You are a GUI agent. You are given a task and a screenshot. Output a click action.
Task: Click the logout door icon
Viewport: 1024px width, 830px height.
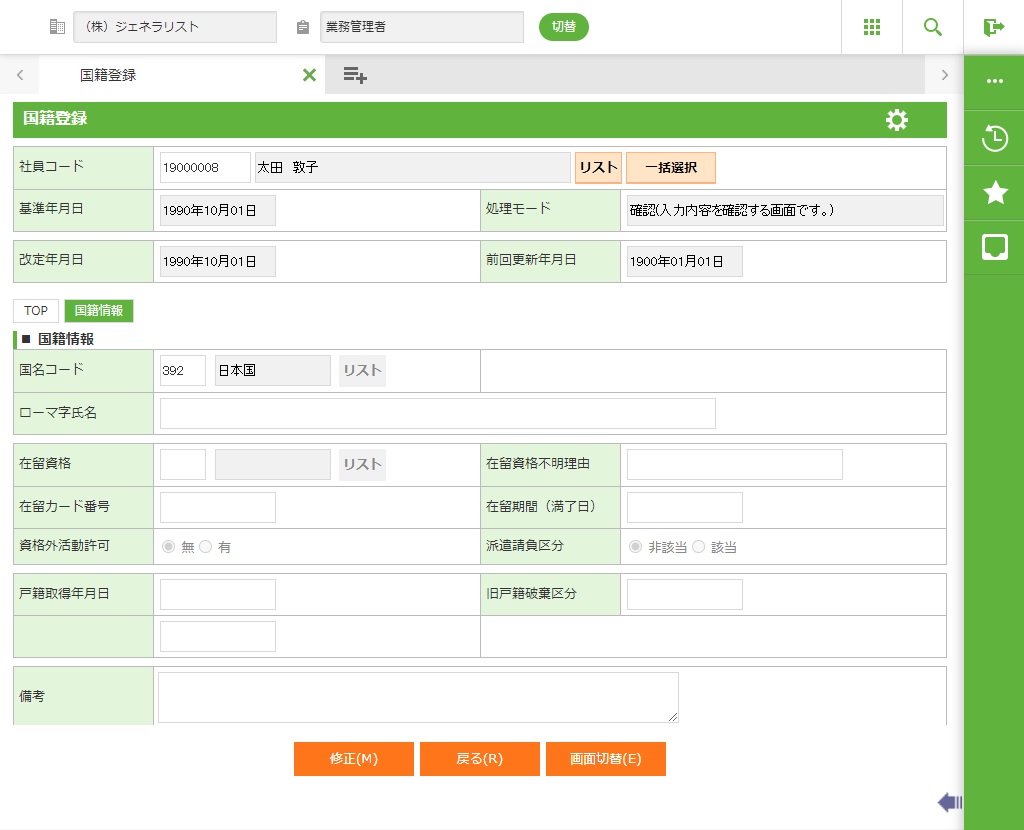click(x=993, y=27)
